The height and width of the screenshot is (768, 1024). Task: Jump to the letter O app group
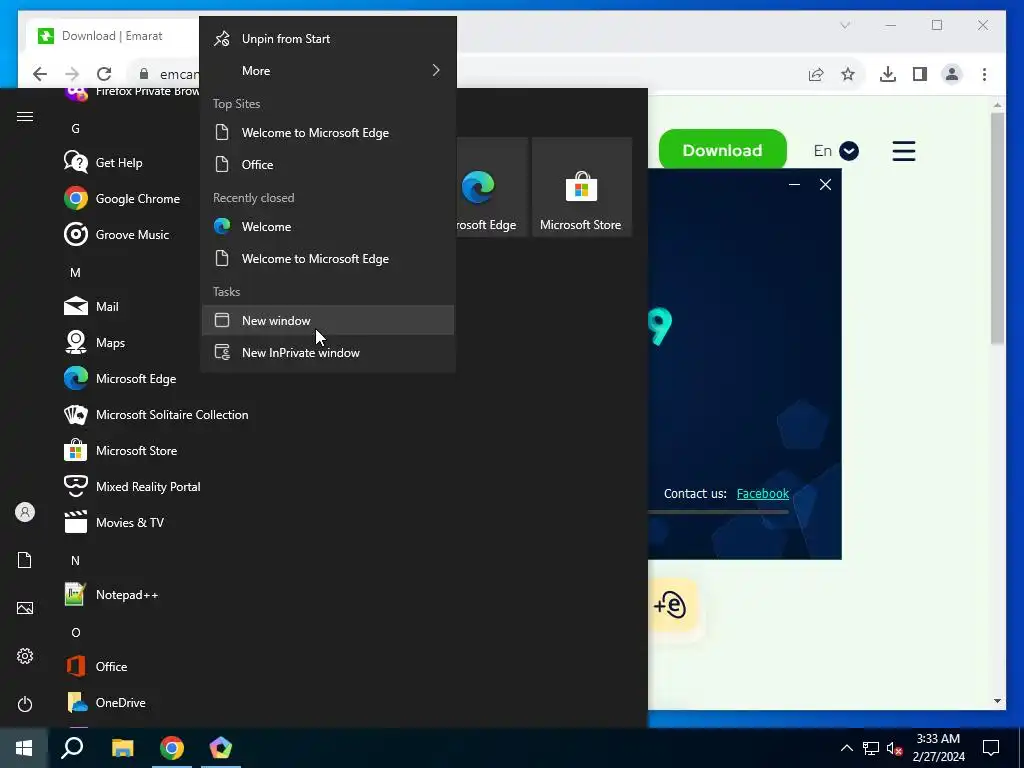[x=76, y=632]
